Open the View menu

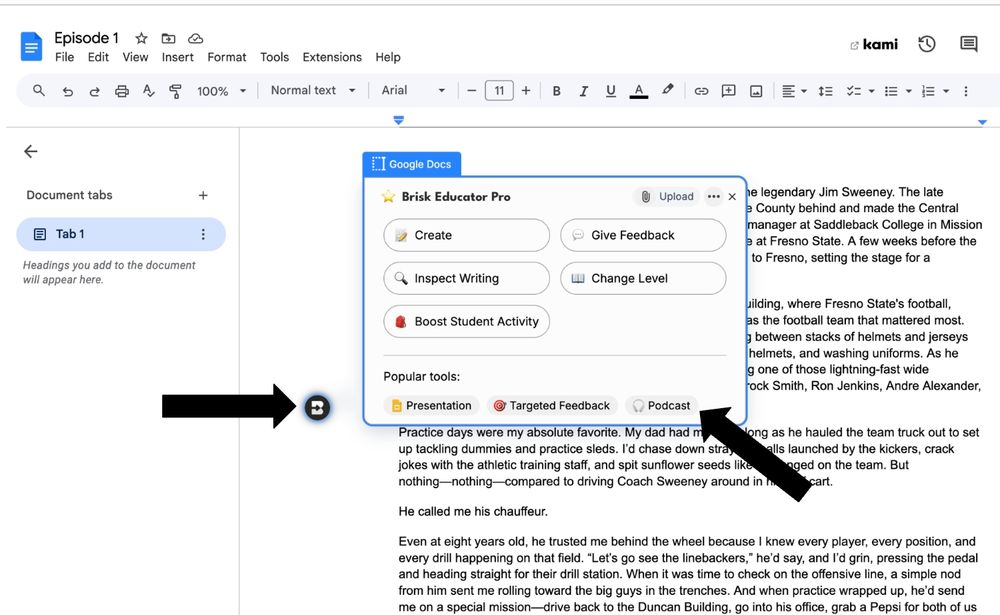(x=135, y=57)
